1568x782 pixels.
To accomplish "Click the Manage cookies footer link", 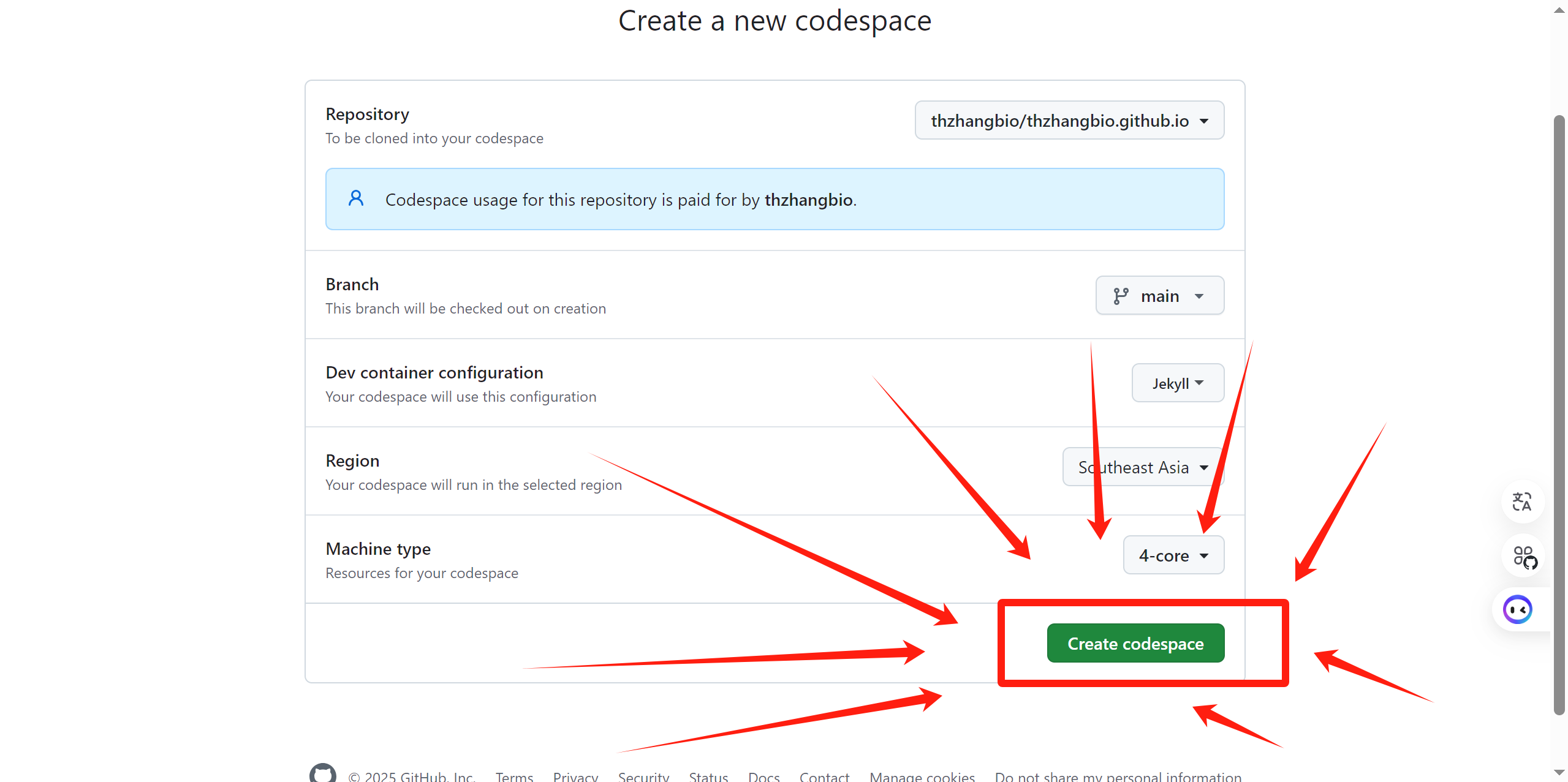I will (922, 776).
